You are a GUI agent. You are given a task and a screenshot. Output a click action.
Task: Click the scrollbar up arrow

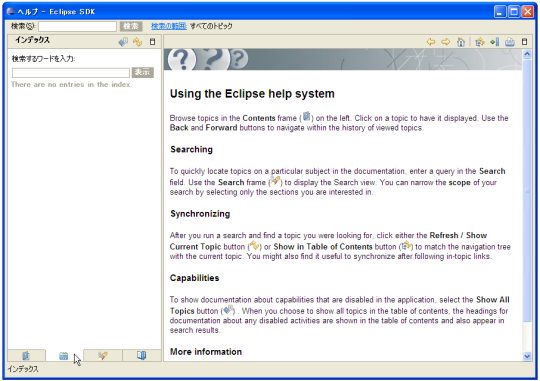click(x=527, y=54)
